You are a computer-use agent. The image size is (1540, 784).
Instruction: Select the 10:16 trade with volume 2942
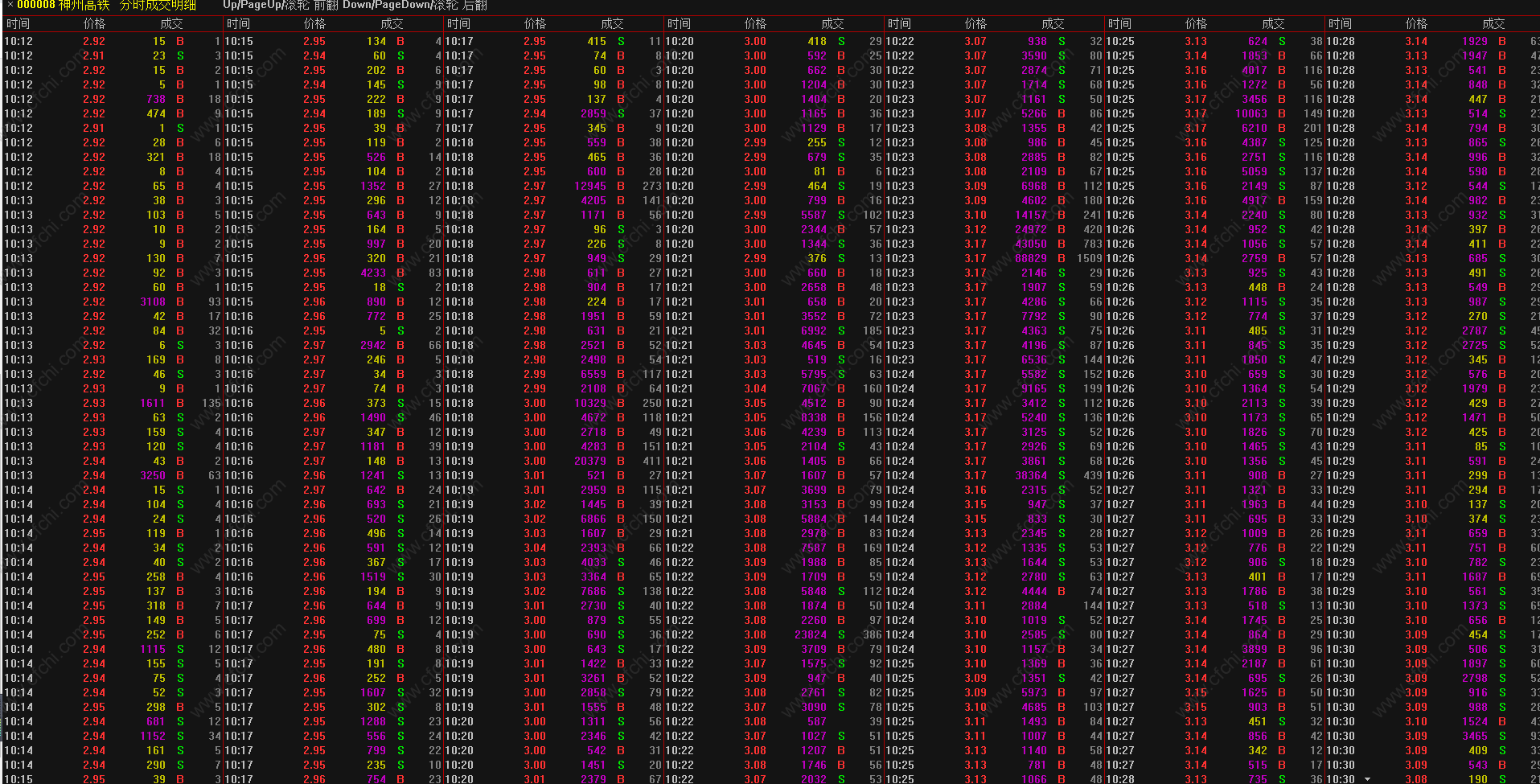pos(373,345)
